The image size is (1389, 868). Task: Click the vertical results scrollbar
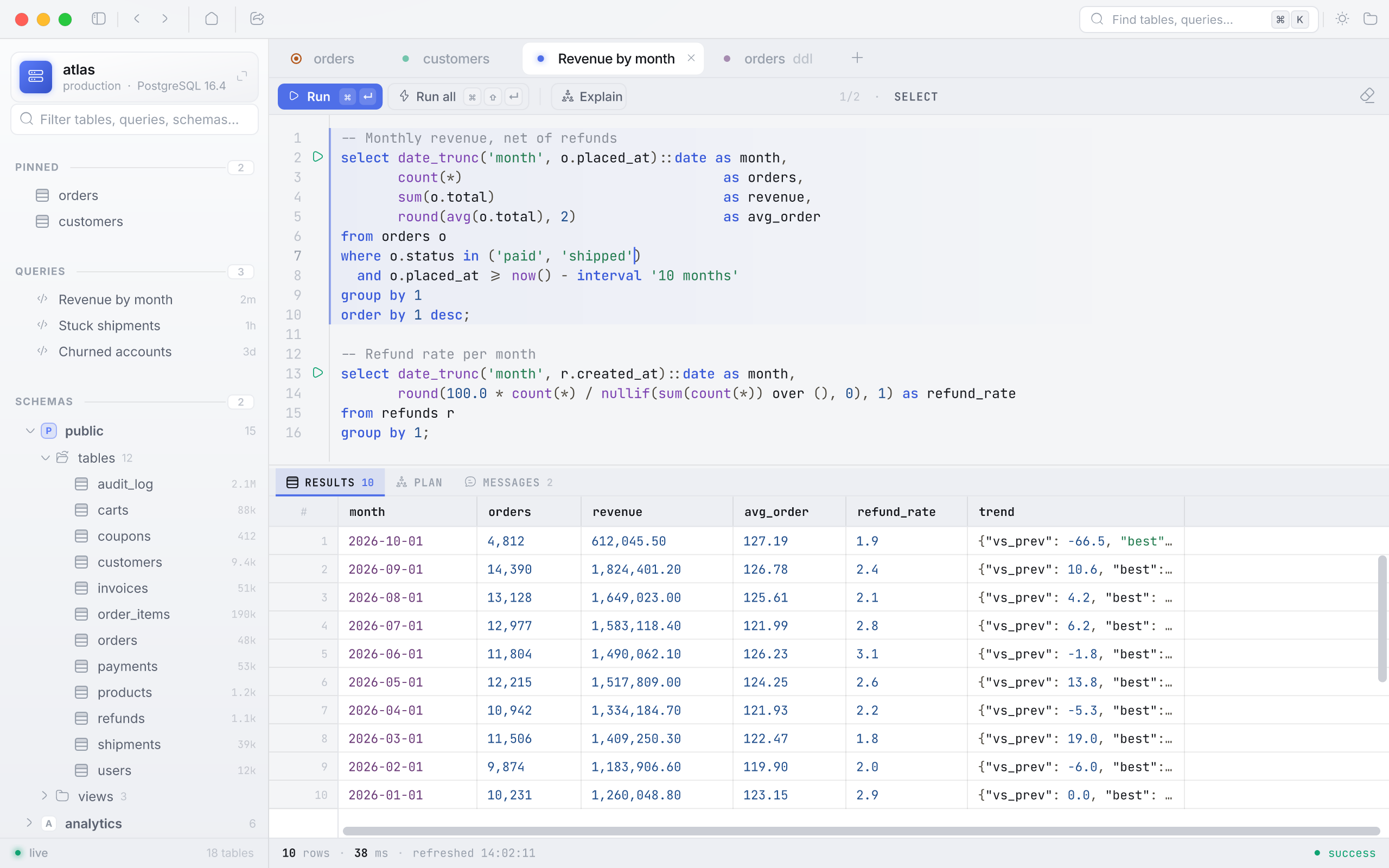1382,619
